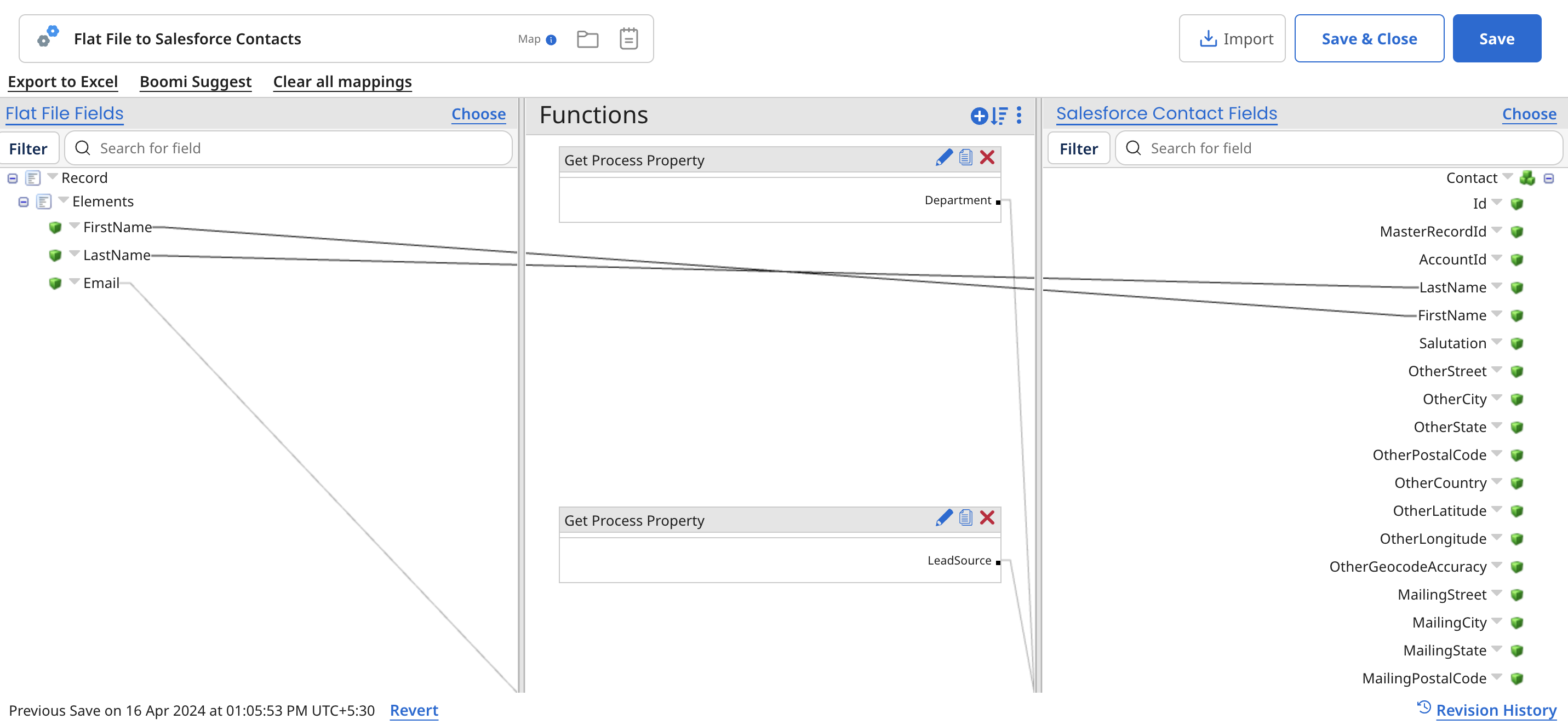Viewport: 1568px width, 725px height.
Task: Click the green add icon beside Contact
Action: 1528,177
